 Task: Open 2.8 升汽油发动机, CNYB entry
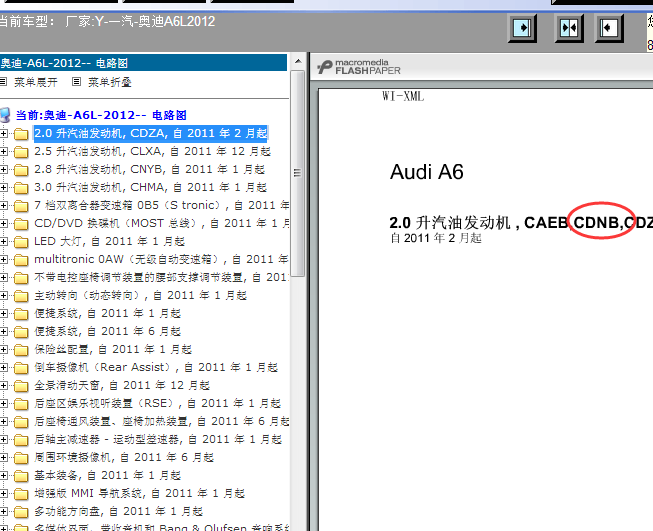click(150, 169)
